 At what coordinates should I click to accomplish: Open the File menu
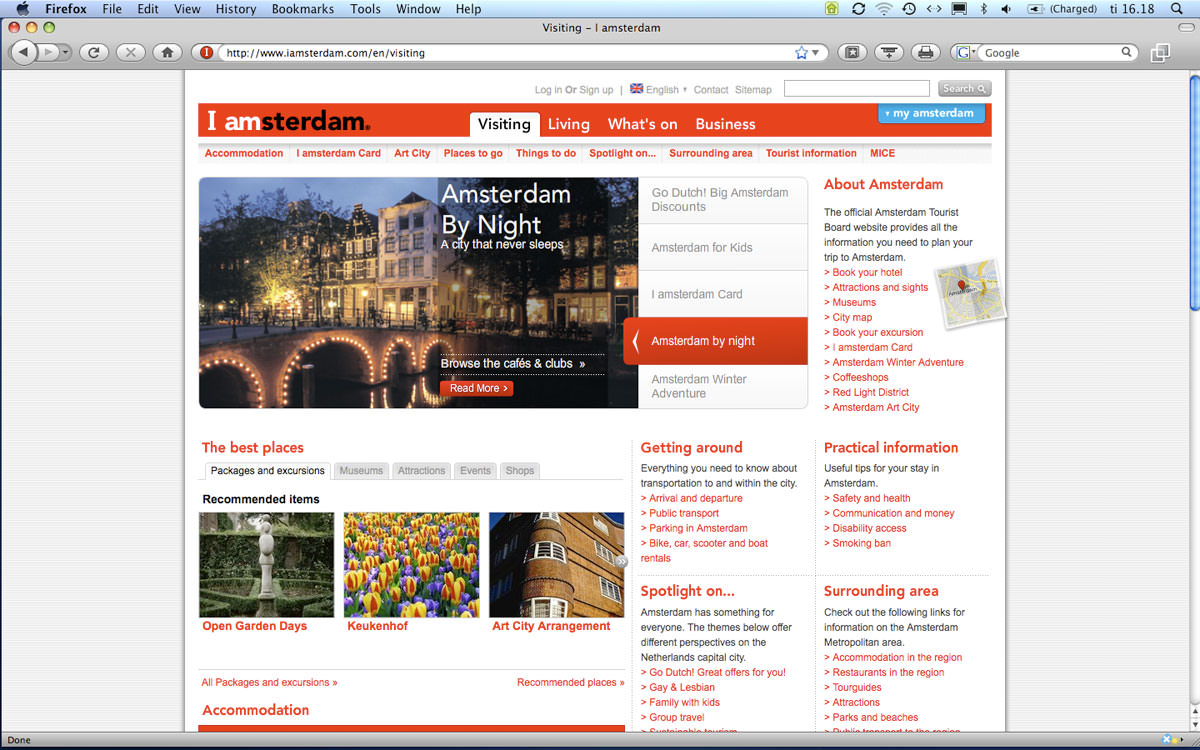tap(112, 9)
